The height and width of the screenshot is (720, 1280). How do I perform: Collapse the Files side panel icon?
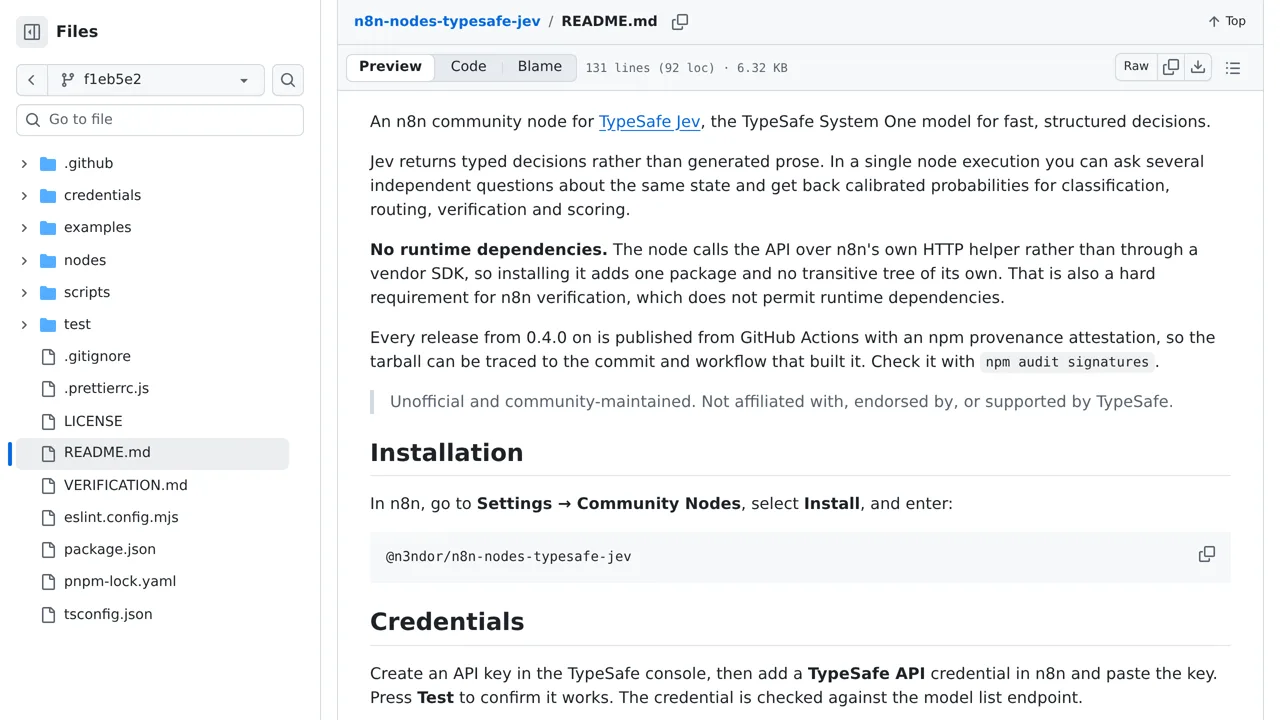32,32
